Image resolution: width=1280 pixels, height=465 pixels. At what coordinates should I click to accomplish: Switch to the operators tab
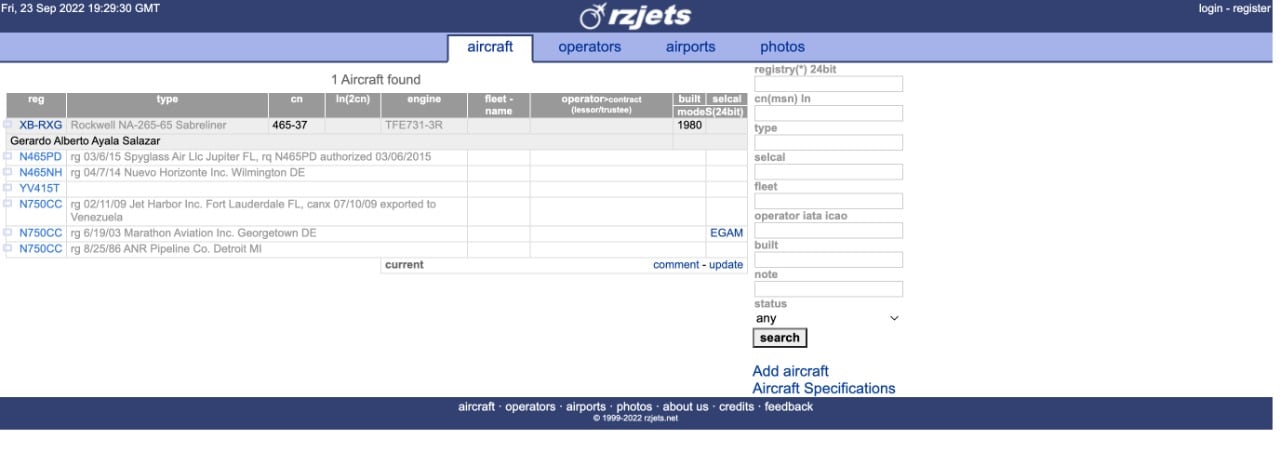pos(589,47)
